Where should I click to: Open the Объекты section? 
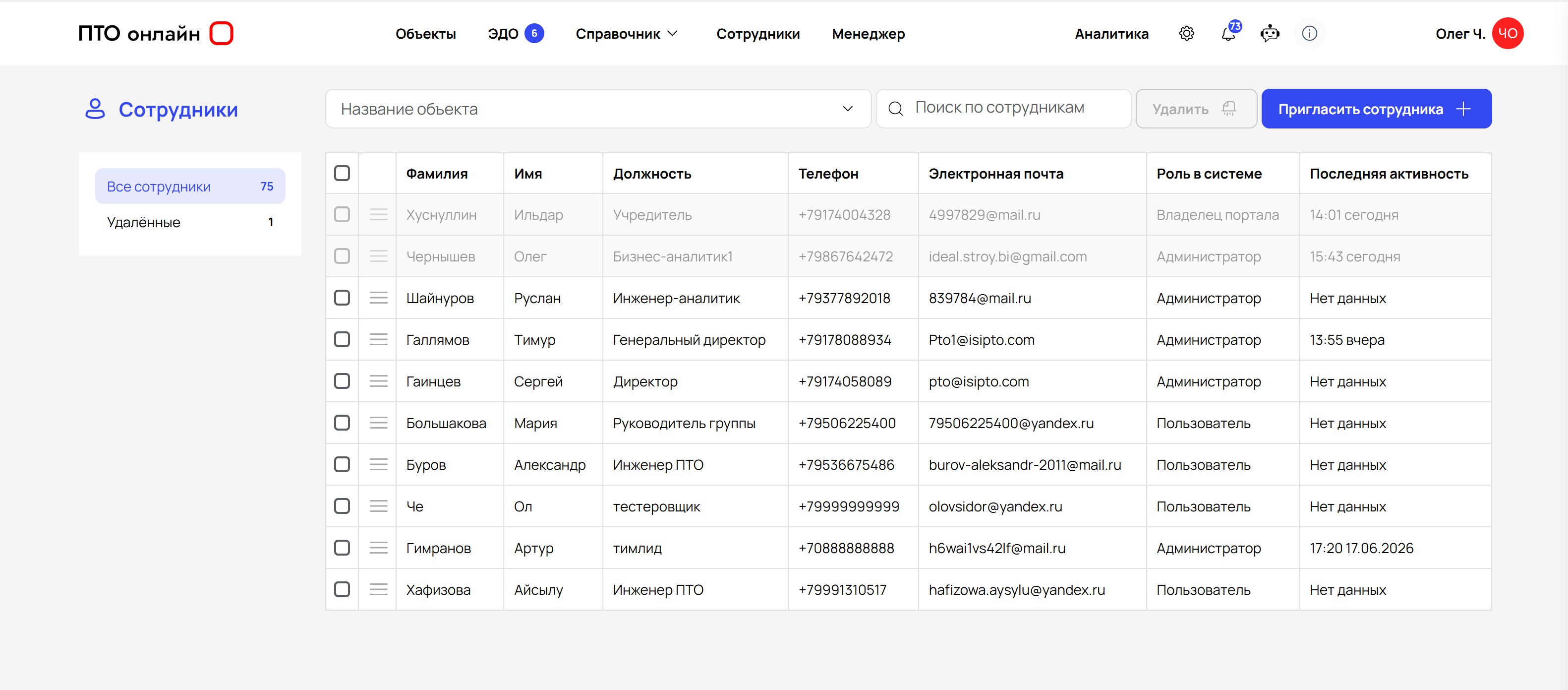point(425,34)
